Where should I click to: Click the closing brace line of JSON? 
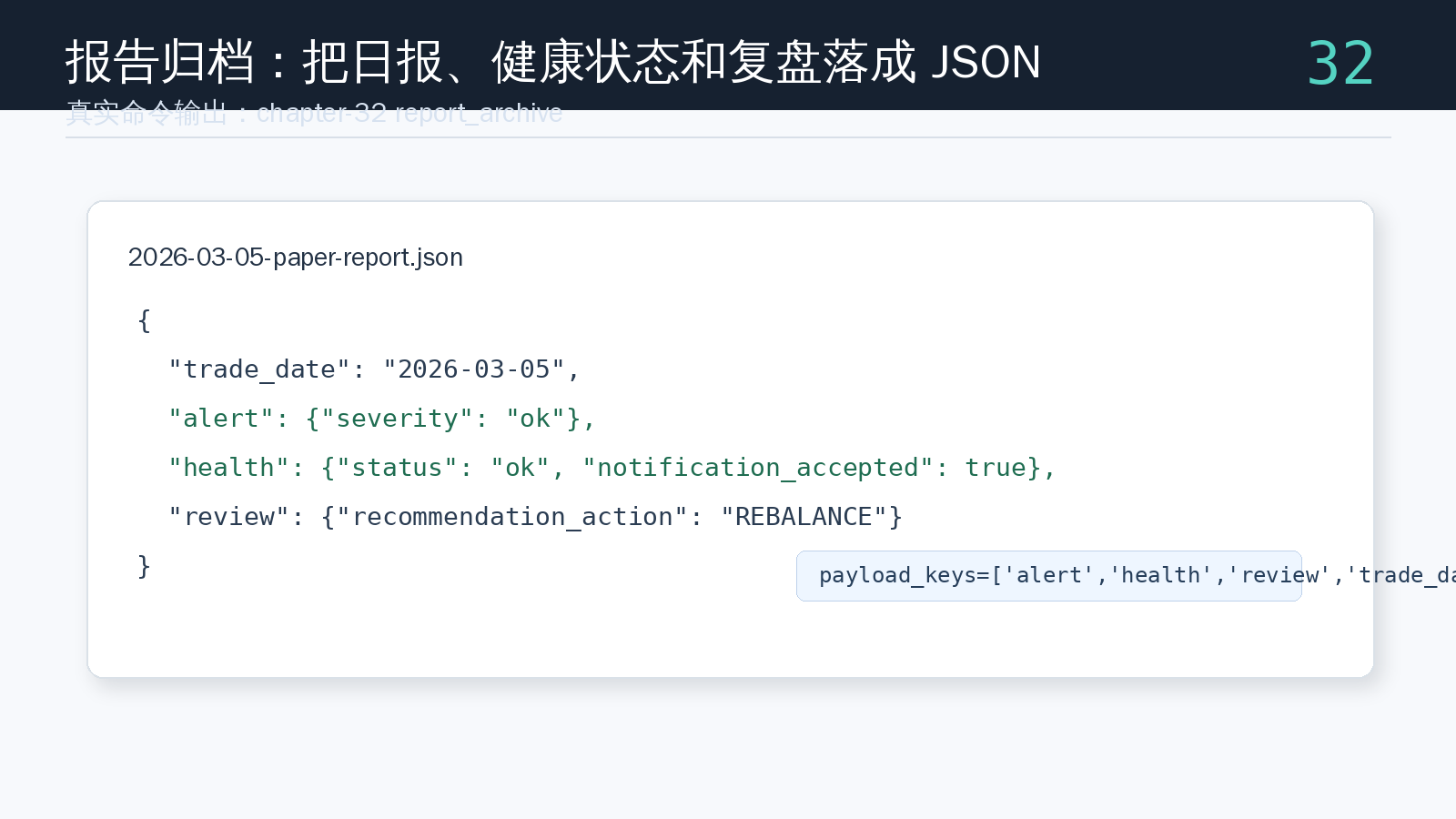point(144,566)
